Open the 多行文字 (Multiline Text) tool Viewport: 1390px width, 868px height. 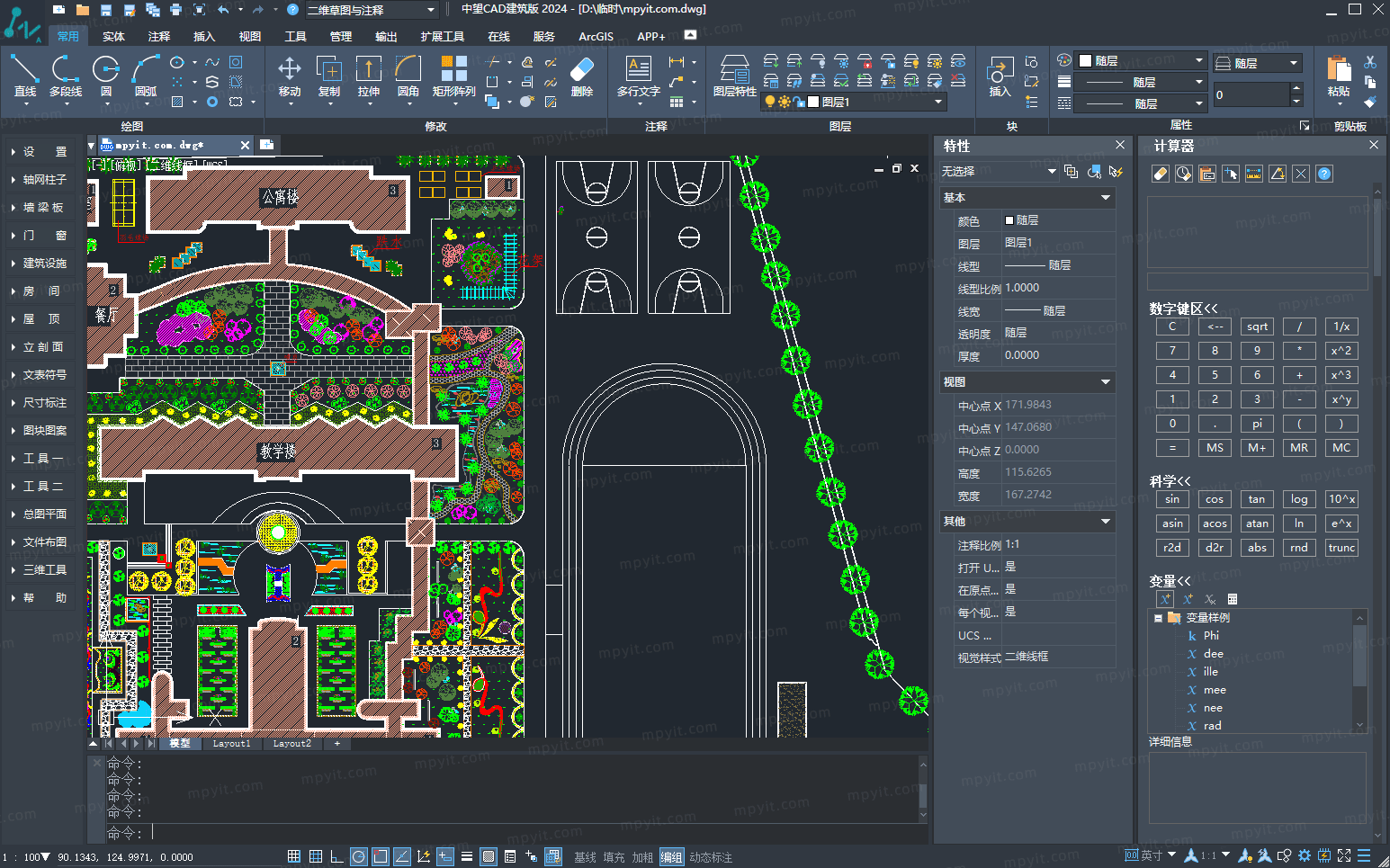click(639, 76)
